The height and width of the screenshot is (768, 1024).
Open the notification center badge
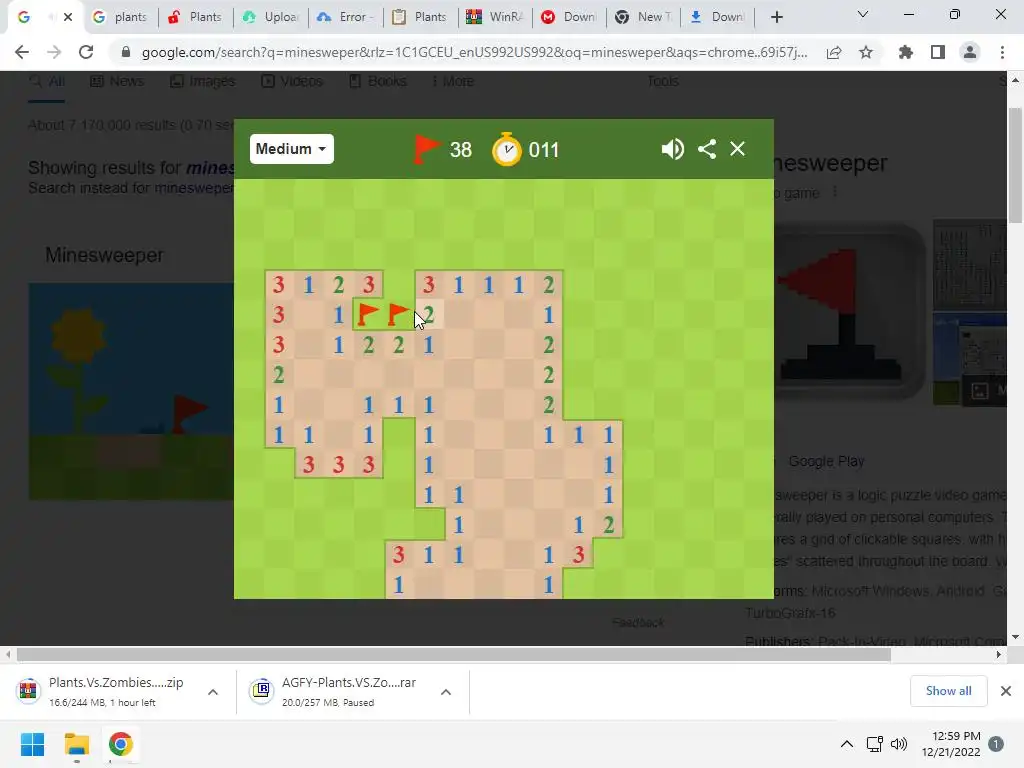pyautogui.click(x=996, y=744)
